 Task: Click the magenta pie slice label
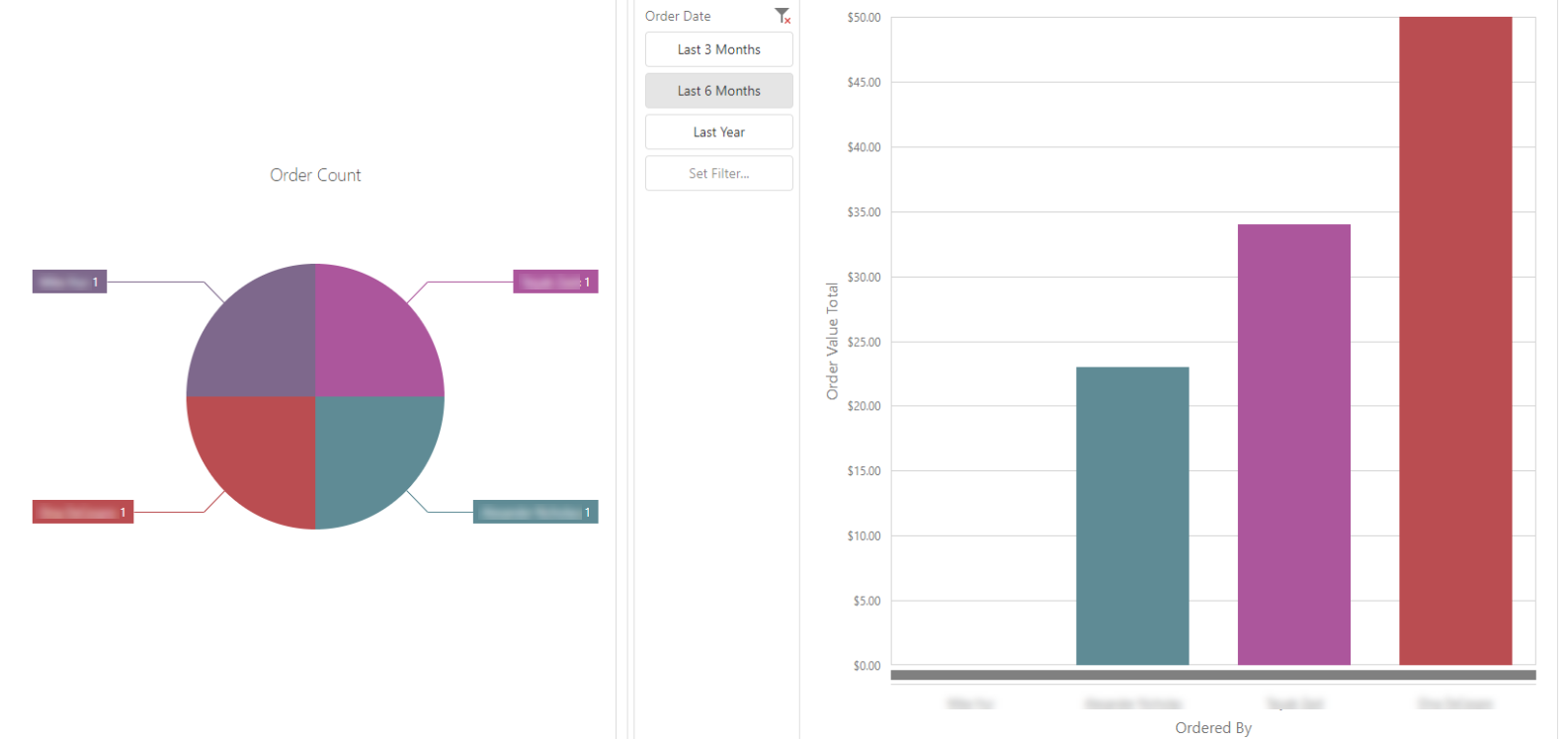(555, 283)
